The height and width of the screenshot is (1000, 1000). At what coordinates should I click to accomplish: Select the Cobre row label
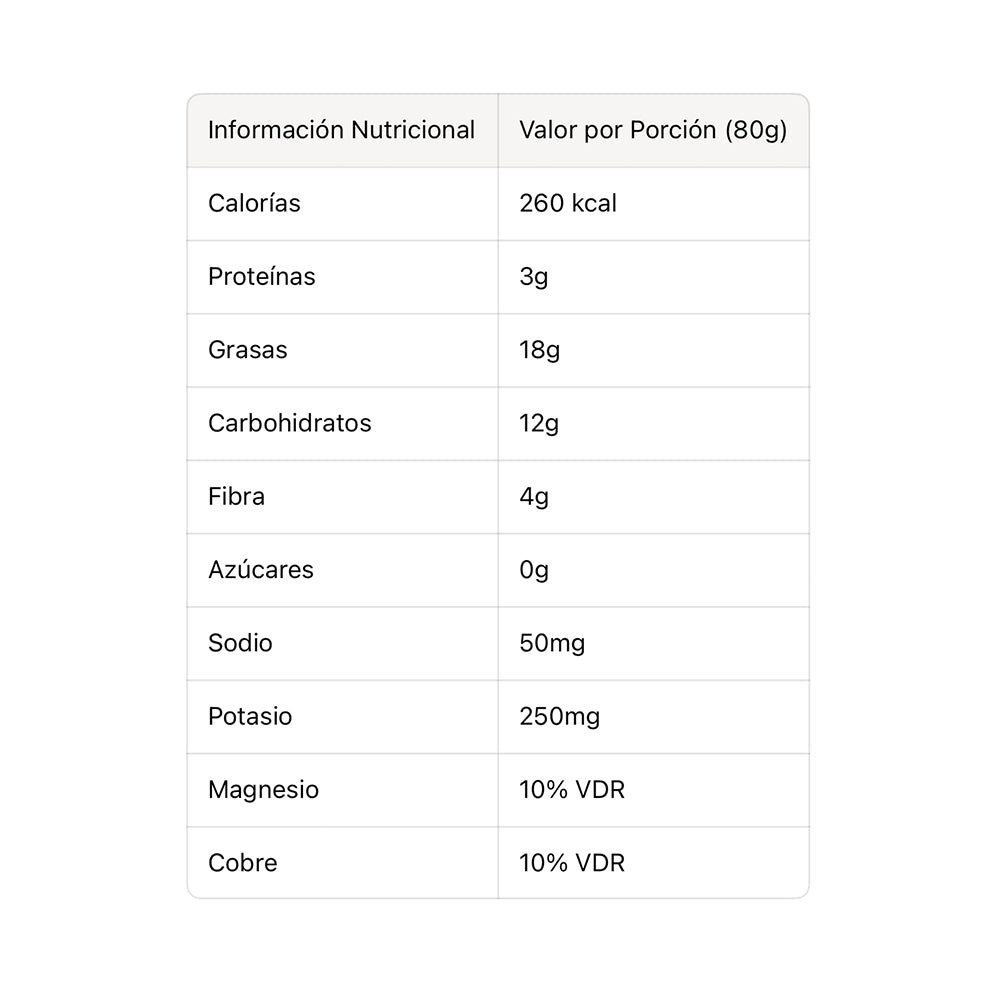242,863
